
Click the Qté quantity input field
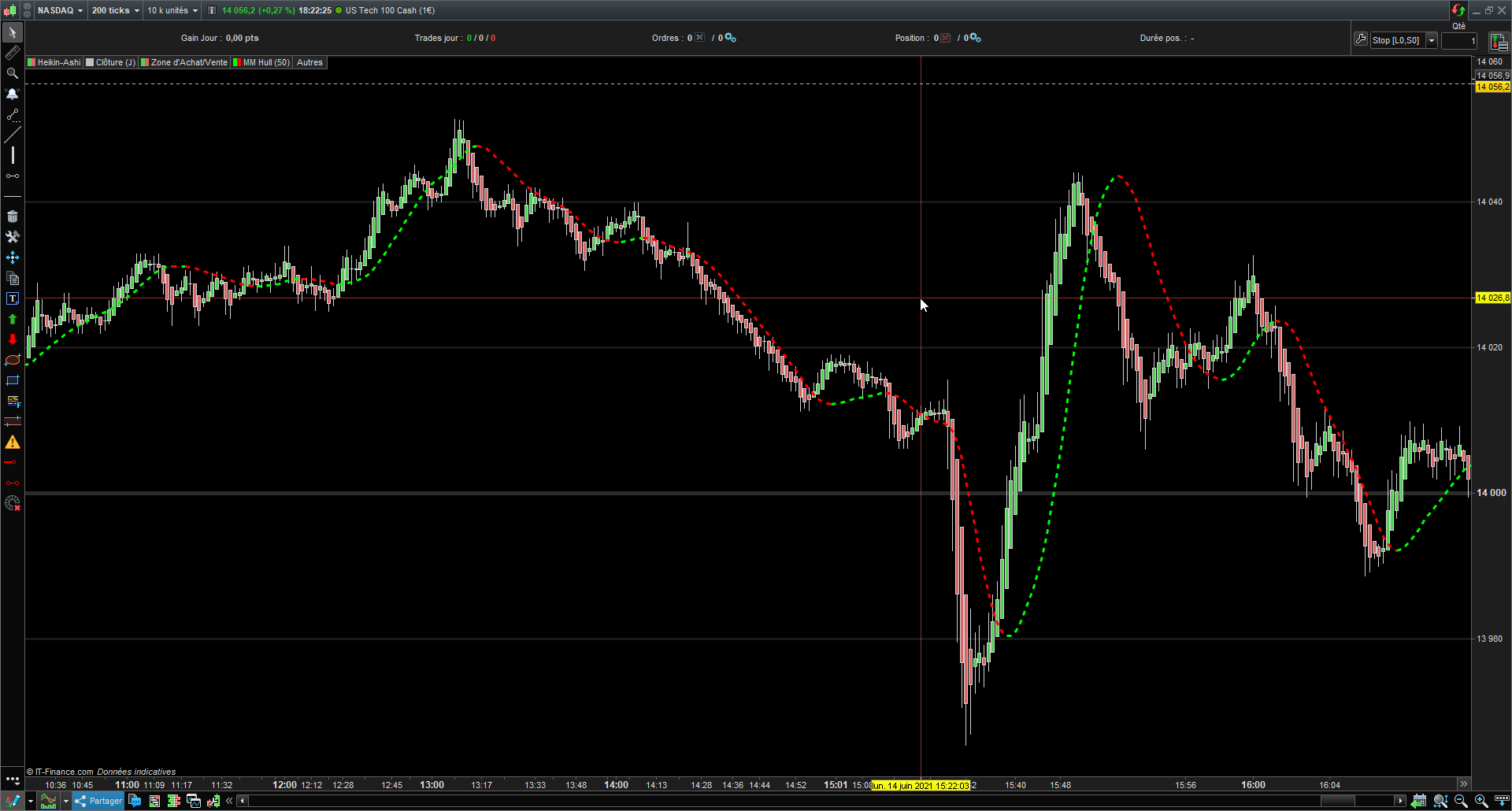1459,41
